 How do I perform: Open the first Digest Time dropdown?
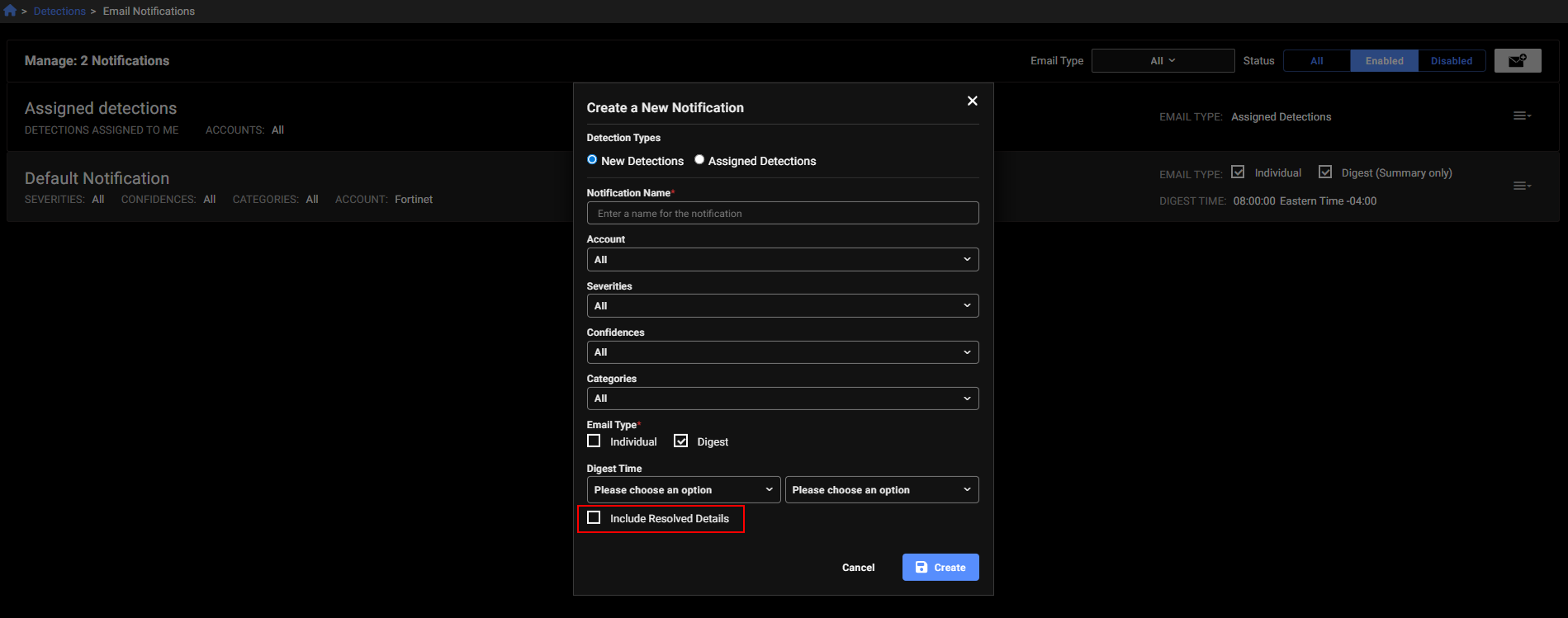pyautogui.click(x=683, y=490)
